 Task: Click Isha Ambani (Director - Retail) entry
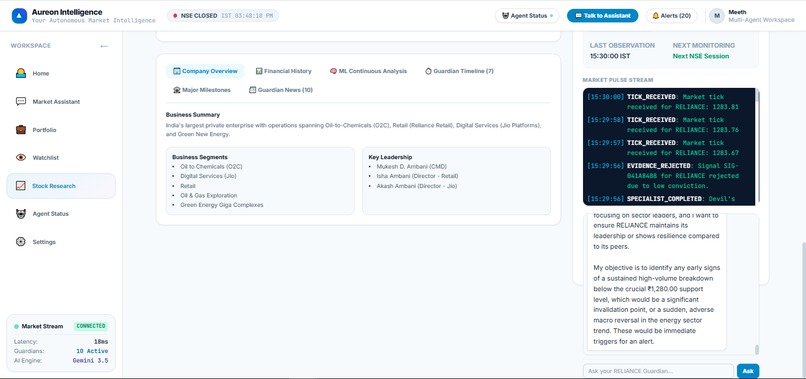pyautogui.click(x=417, y=176)
